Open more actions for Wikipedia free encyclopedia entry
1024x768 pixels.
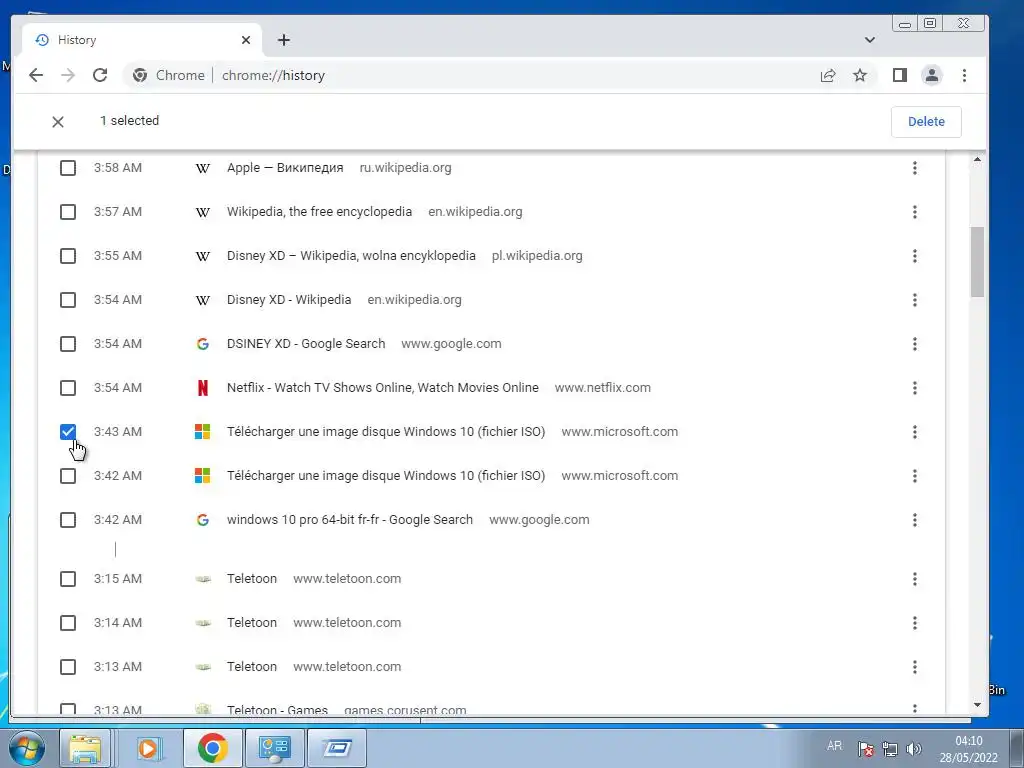point(914,212)
